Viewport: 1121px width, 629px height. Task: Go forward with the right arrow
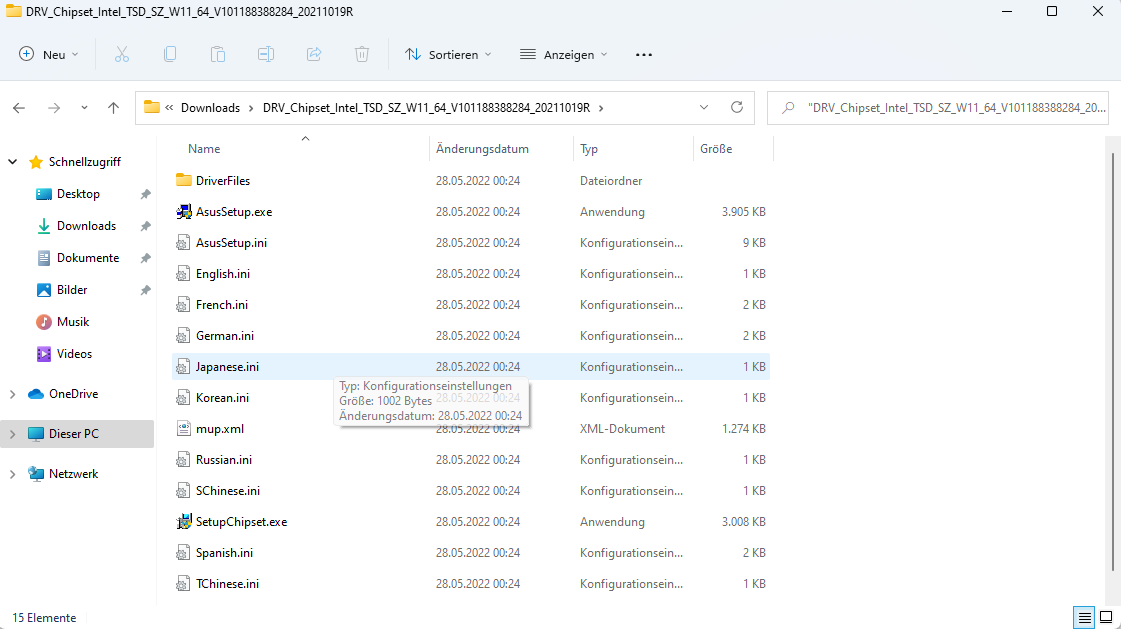pos(54,108)
